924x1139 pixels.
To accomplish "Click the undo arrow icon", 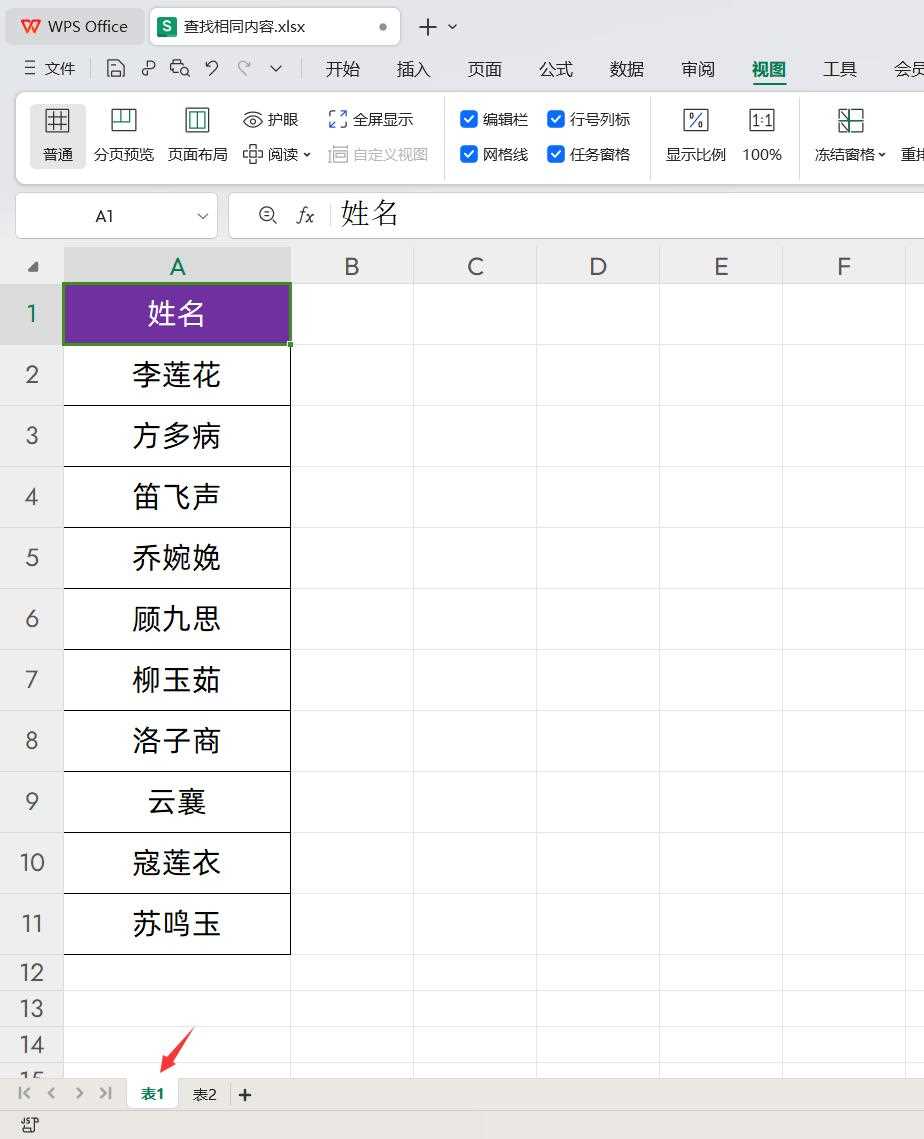I will tap(211, 68).
